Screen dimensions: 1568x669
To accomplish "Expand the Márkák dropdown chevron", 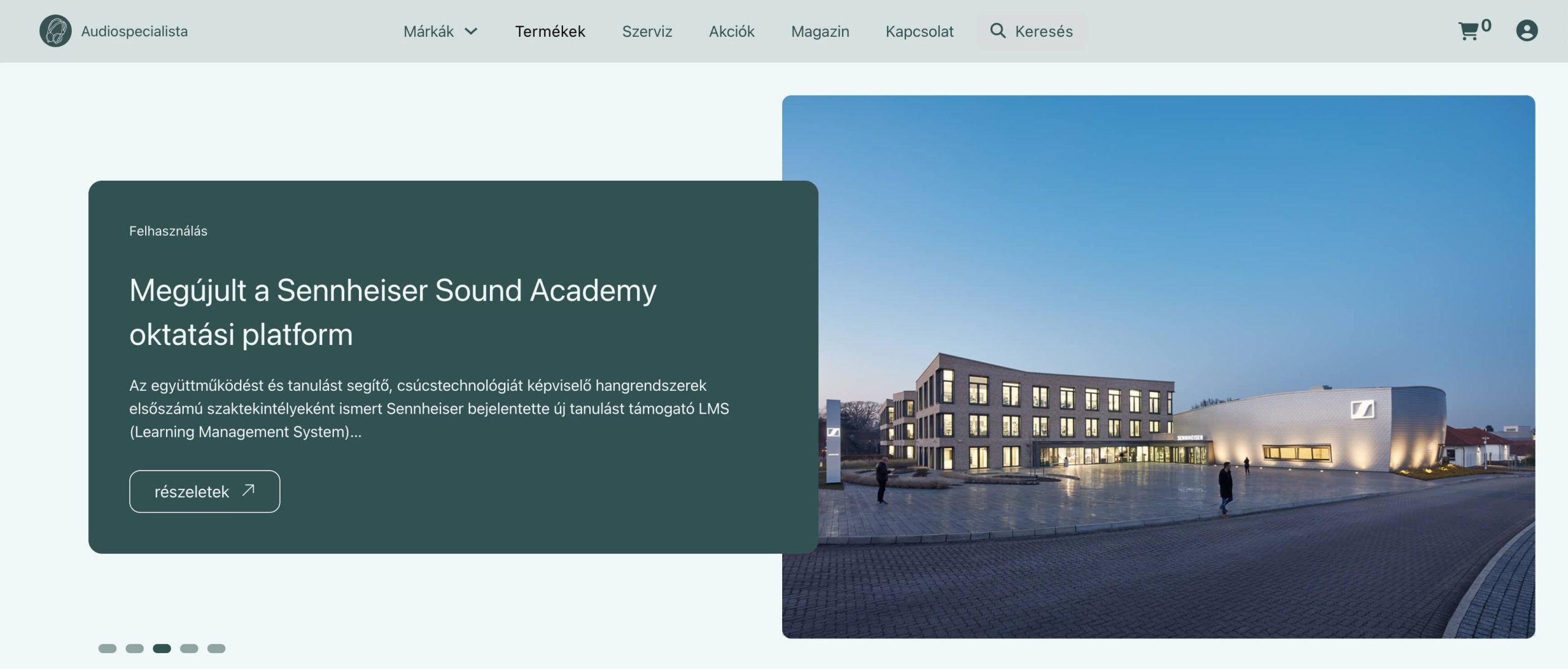I will tap(470, 31).
